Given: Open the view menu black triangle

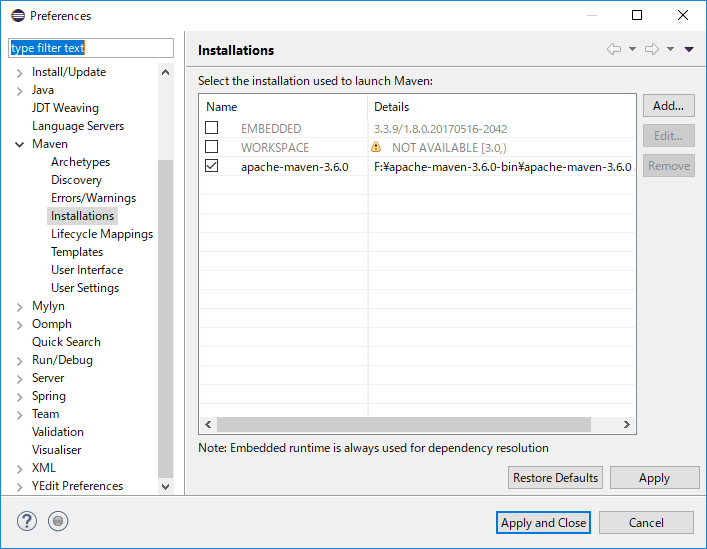Looking at the screenshot, I should 689,49.
